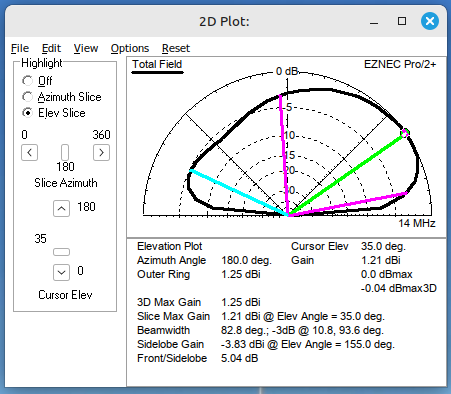The height and width of the screenshot is (394, 451).
Task: Click the -0.04 dBmax3D value
Action: click(x=398, y=288)
